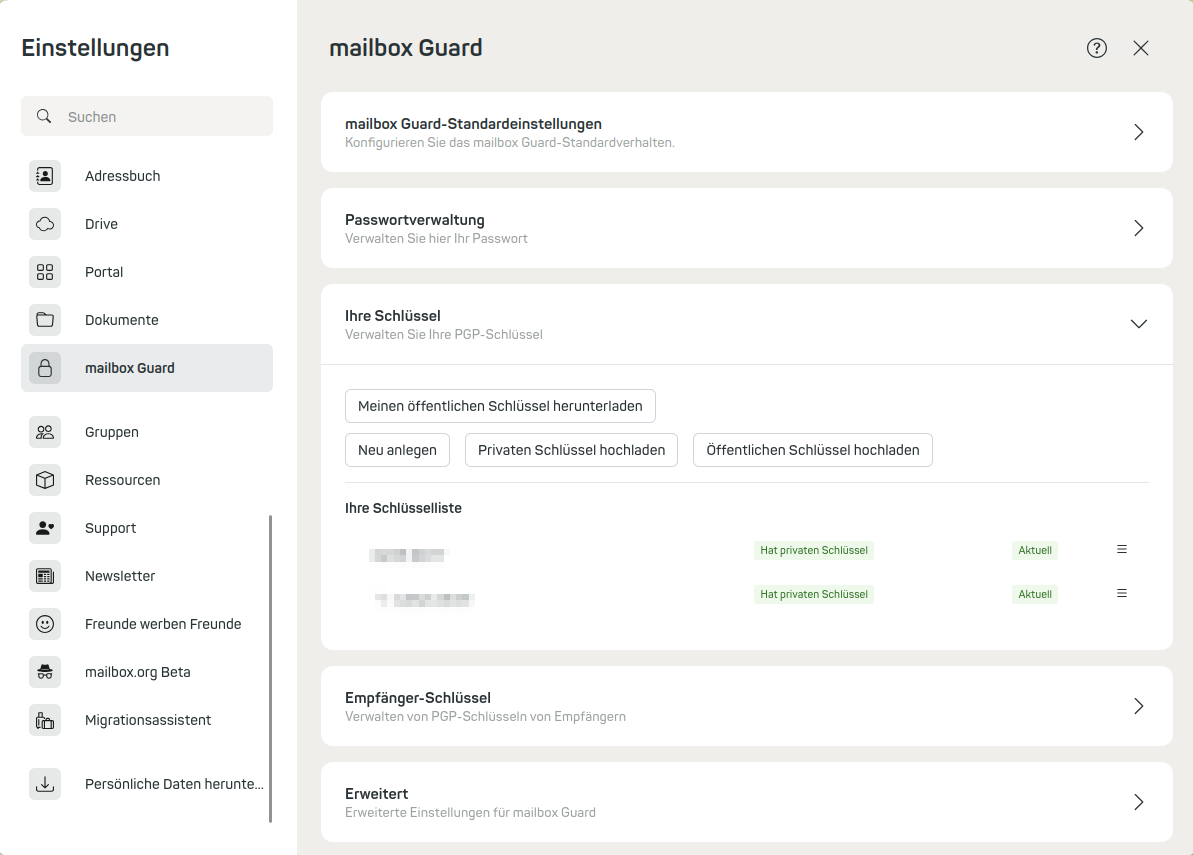This screenshot has height=855, width=1193.
Task: Click the first blurred key name
Action: coord(409,555)
